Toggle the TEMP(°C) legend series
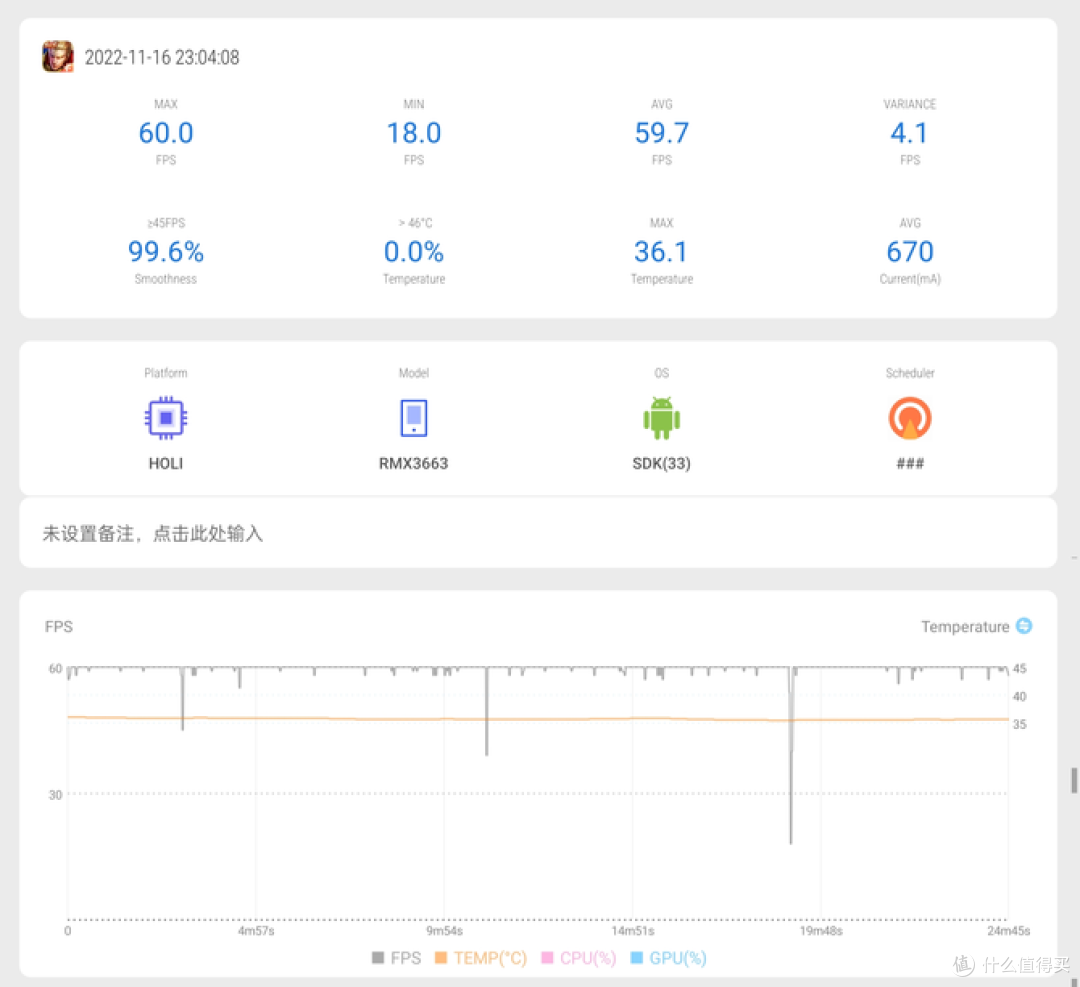 (x=481, y=958)
